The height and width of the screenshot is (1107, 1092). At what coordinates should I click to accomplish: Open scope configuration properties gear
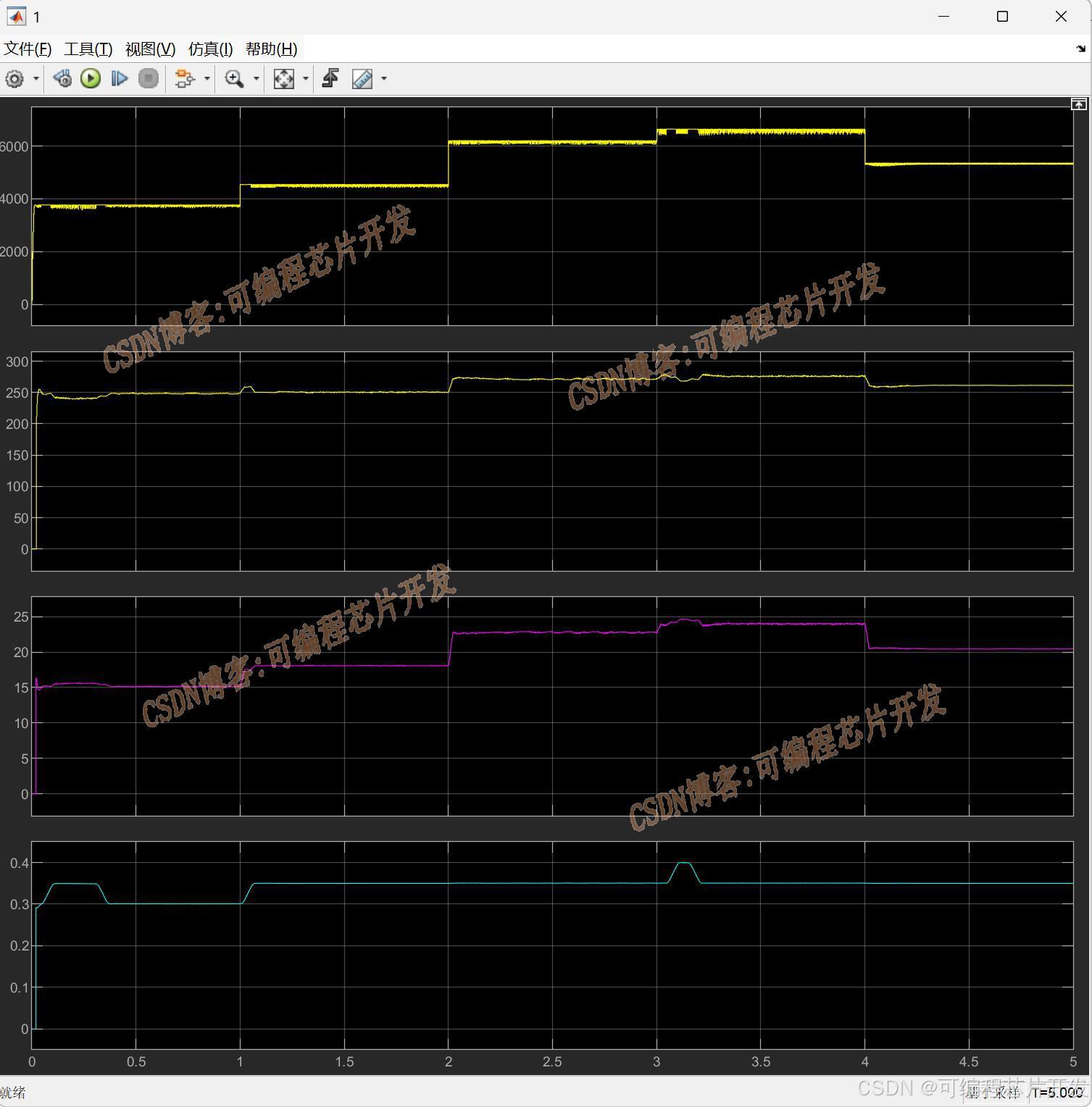14,79
